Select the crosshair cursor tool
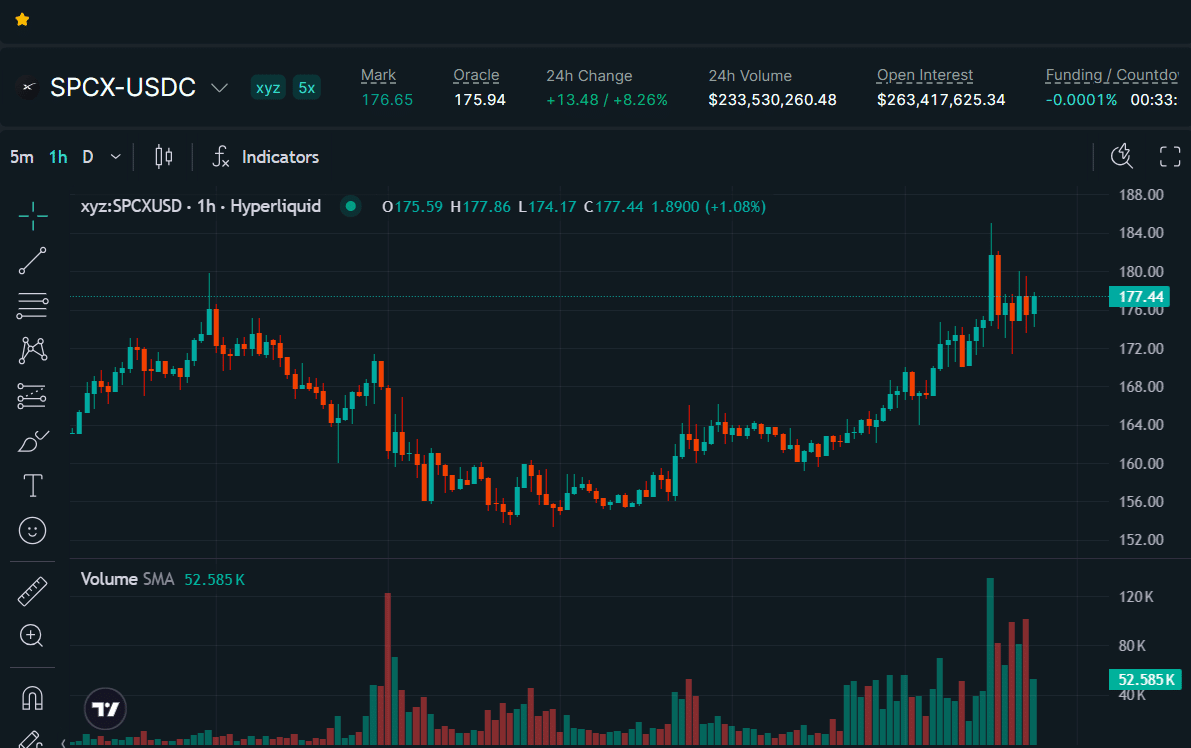1191x748 pixels. point(33,216)
